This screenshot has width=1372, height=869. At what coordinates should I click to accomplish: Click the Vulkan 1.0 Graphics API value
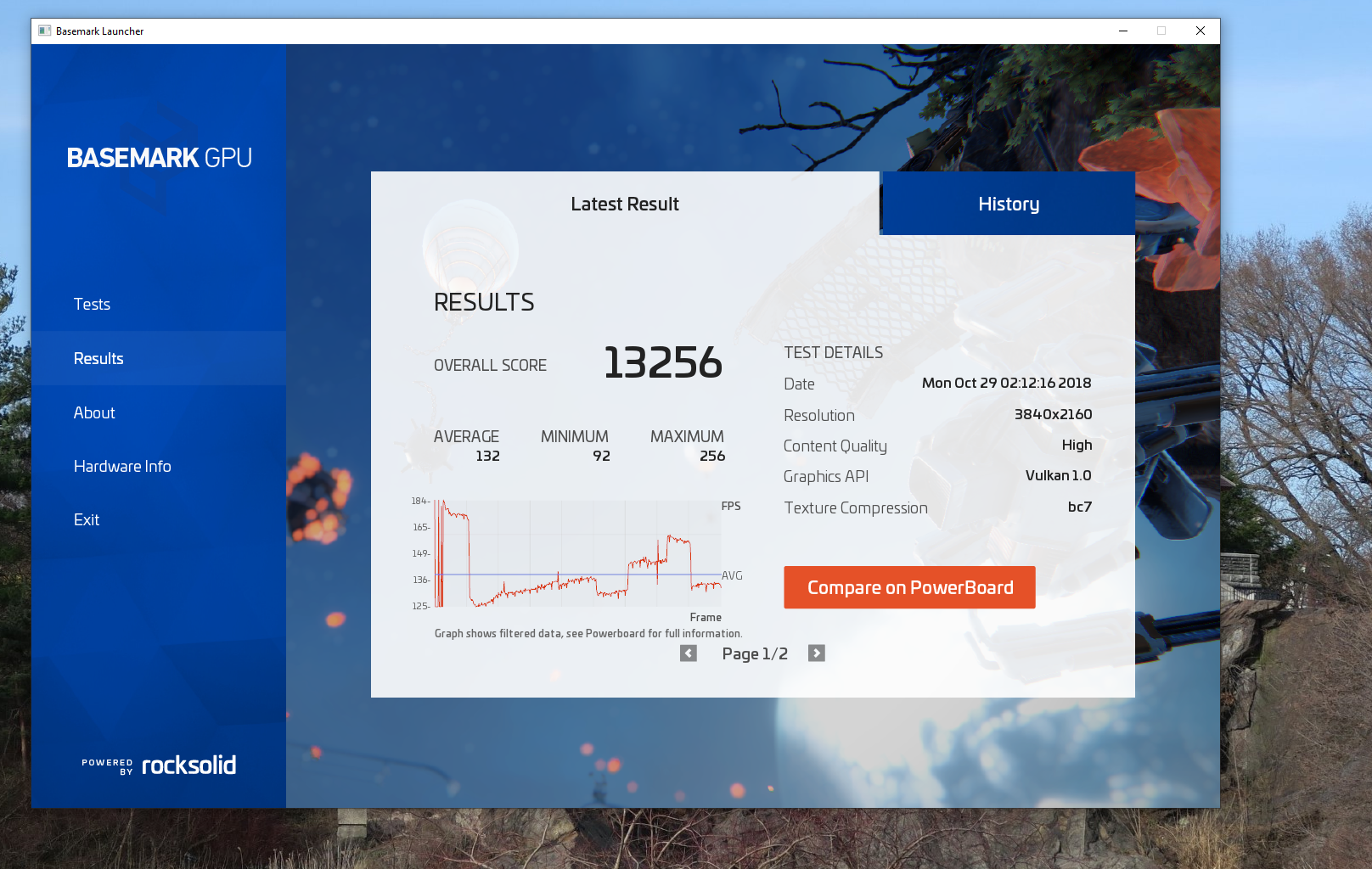1058,476
